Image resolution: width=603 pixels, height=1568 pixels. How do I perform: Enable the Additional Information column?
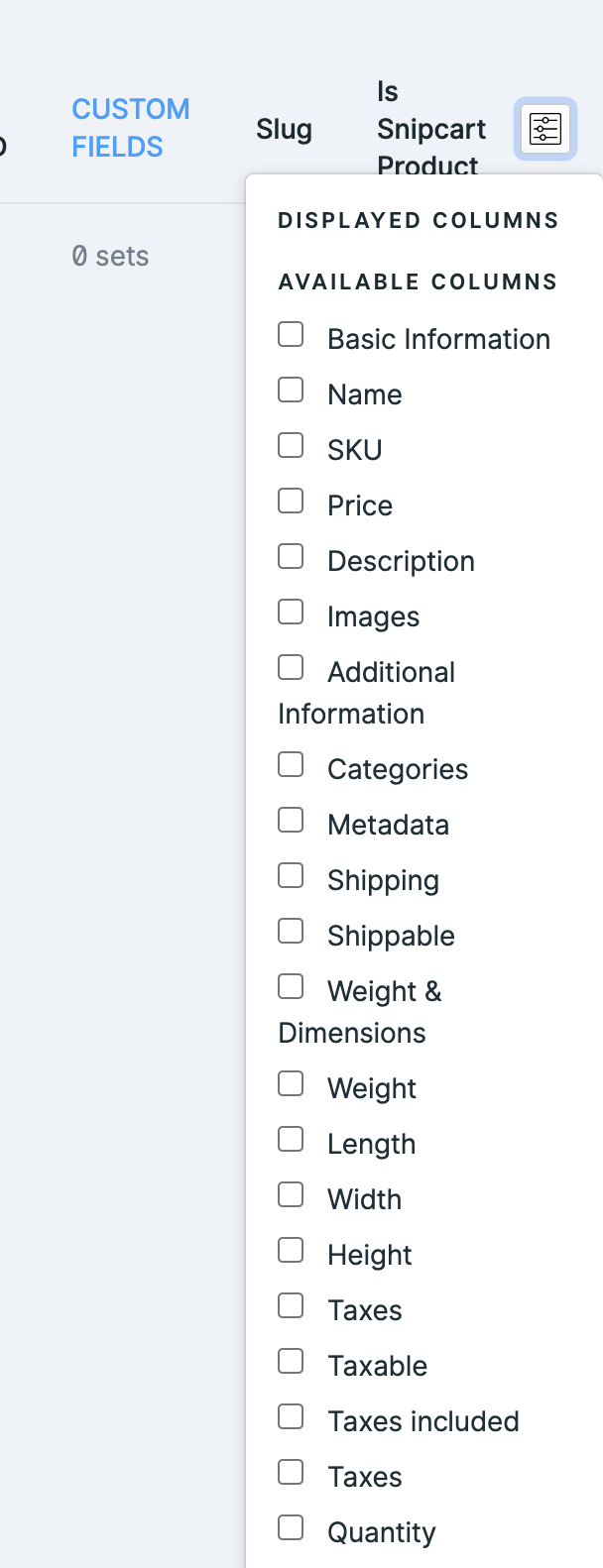(x=291, y=667)
